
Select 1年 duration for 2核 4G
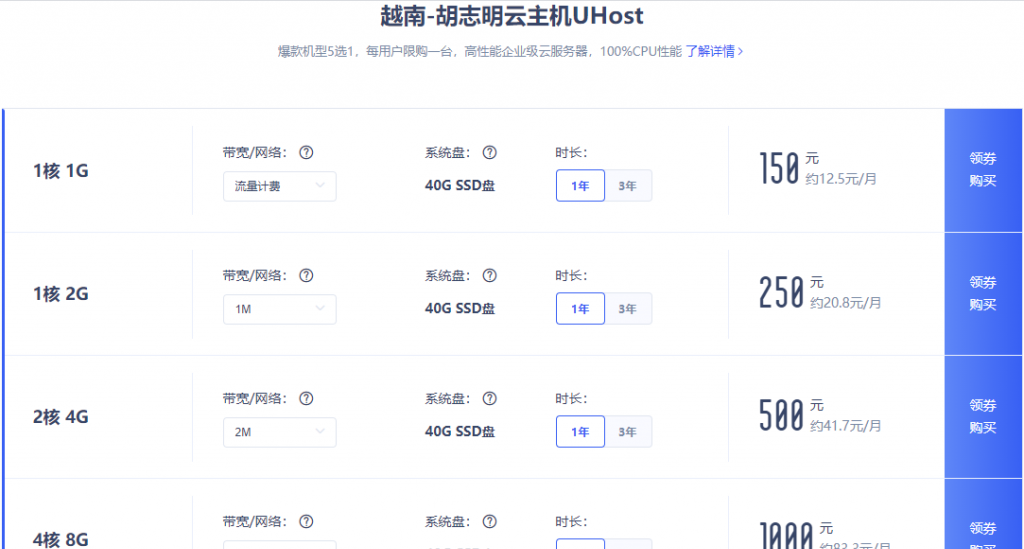(580, 431)
